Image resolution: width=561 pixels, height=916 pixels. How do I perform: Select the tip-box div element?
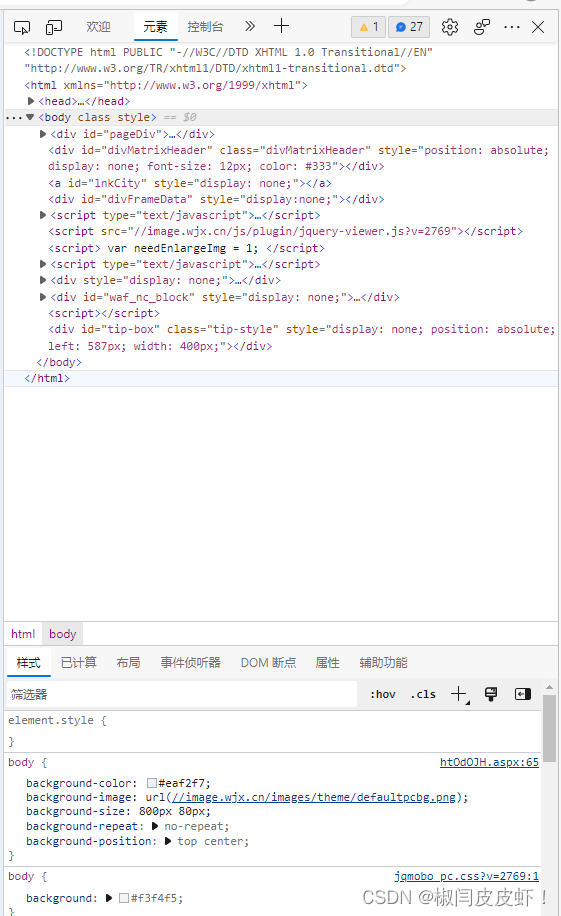coord(302,338)
